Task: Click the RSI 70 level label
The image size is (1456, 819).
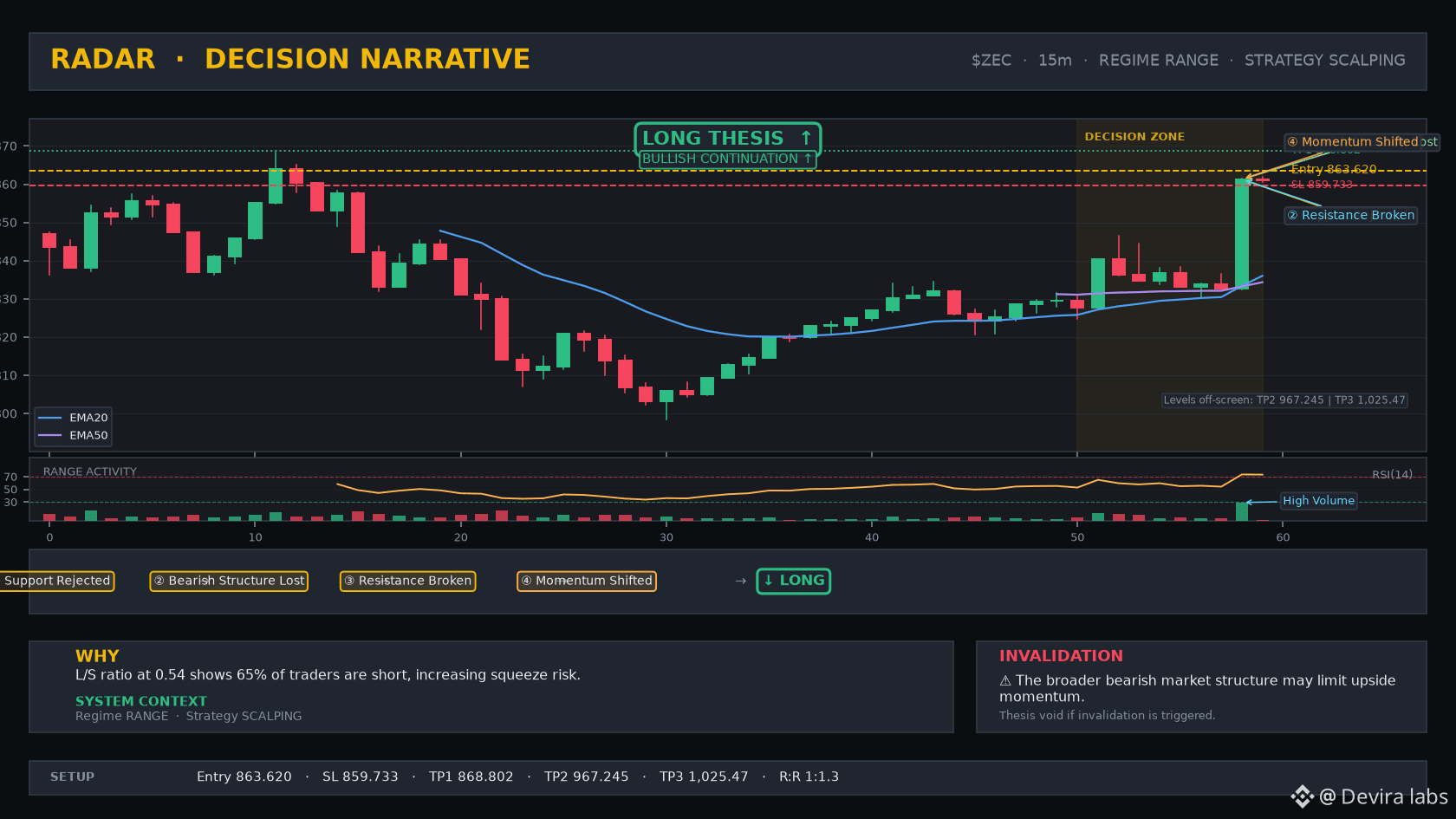Action: pyautogui.click(x=10, y=477)
